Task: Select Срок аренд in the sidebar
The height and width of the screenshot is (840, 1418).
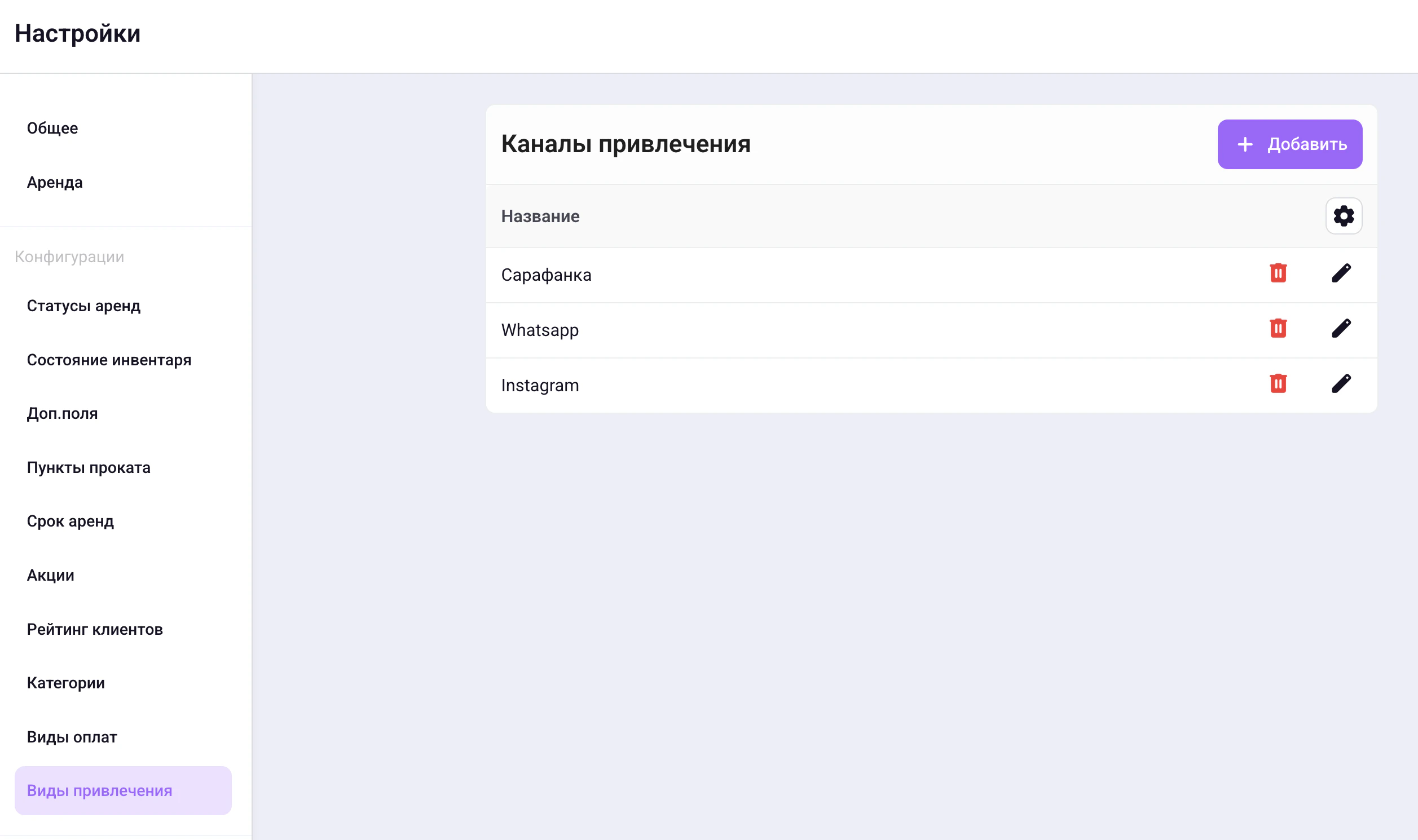Action: pyautogui.click(x=70, y=521)
